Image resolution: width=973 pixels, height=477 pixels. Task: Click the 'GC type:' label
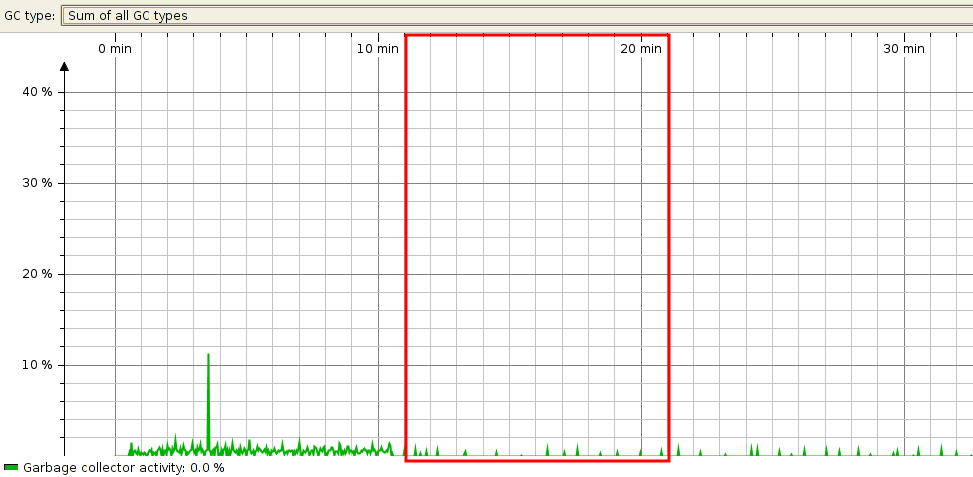[29, 16]
